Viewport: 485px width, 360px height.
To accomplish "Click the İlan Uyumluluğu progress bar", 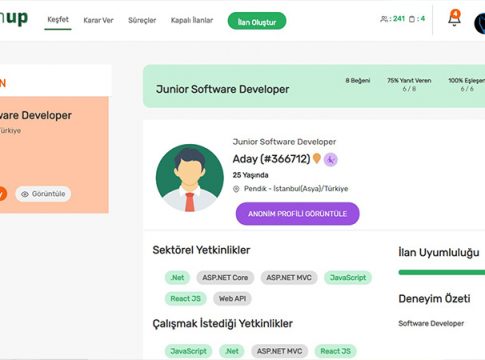I will coord(442,272).
